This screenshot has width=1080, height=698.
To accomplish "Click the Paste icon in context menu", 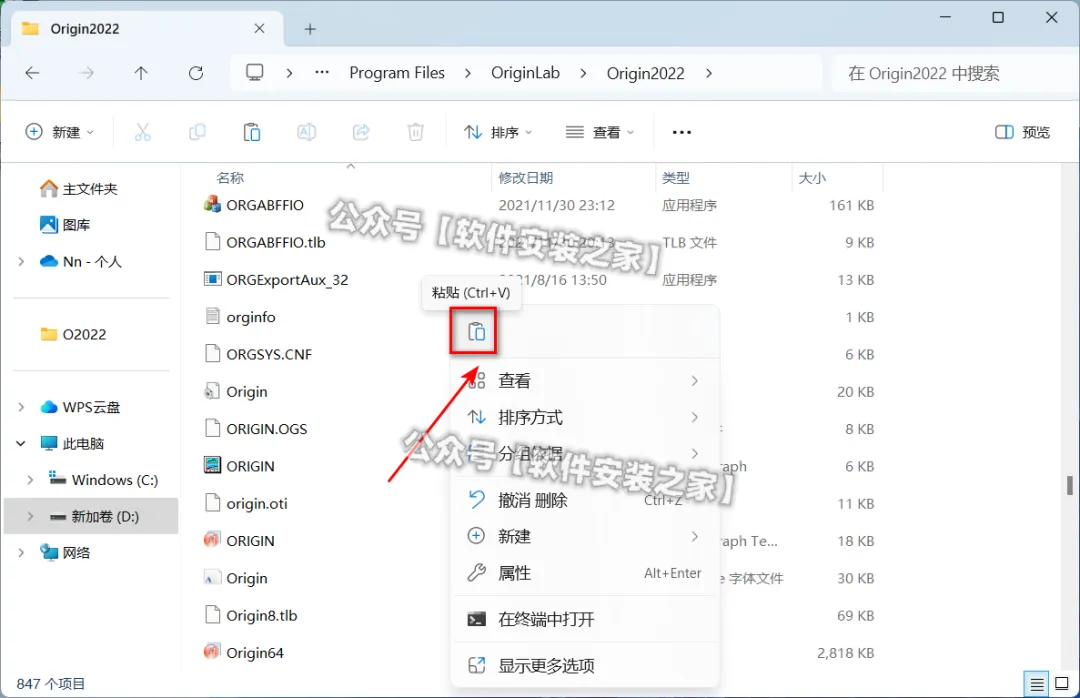I will (x=477, y=331).
